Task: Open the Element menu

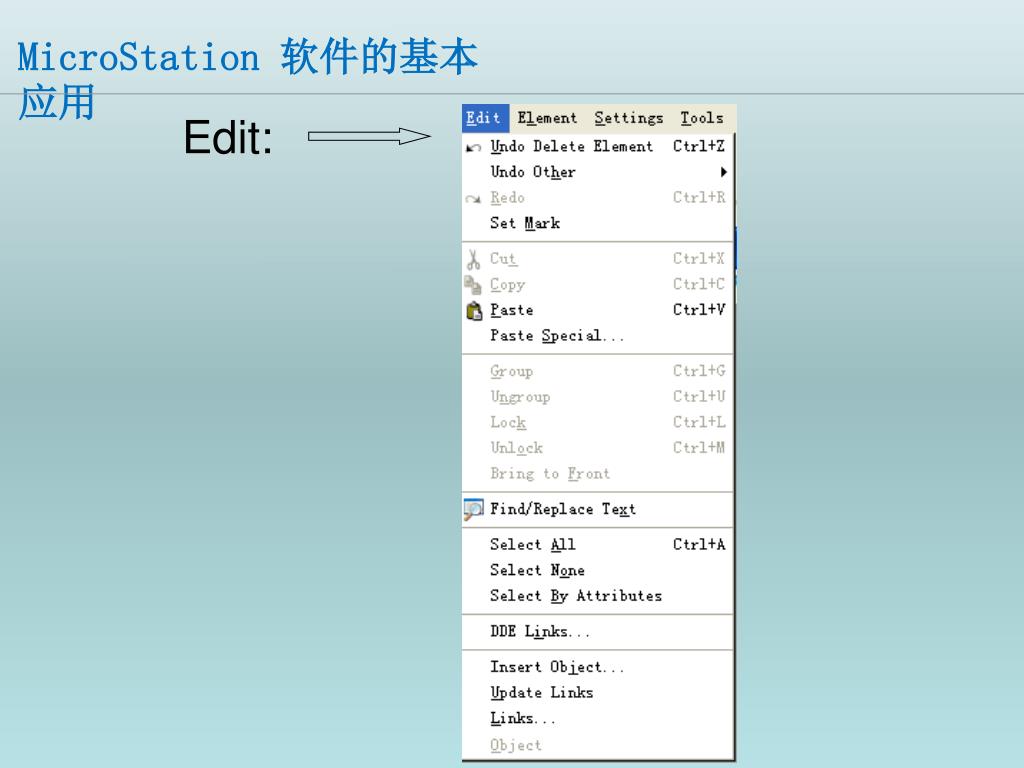Action: point(547,118)
